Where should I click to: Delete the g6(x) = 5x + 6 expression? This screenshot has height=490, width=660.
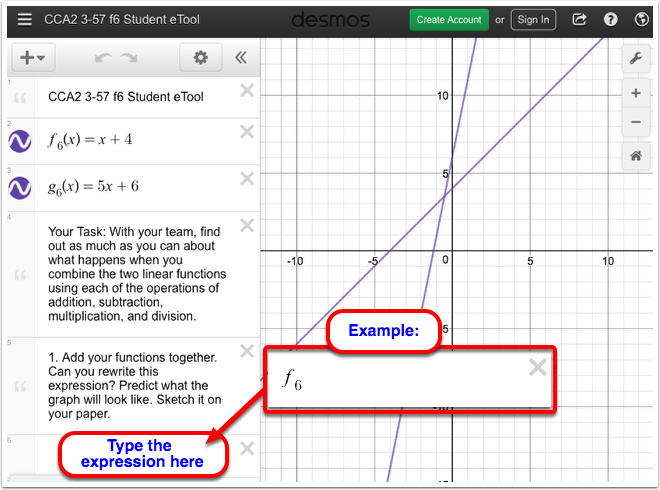pyautogui.click(x=247, y=178)
